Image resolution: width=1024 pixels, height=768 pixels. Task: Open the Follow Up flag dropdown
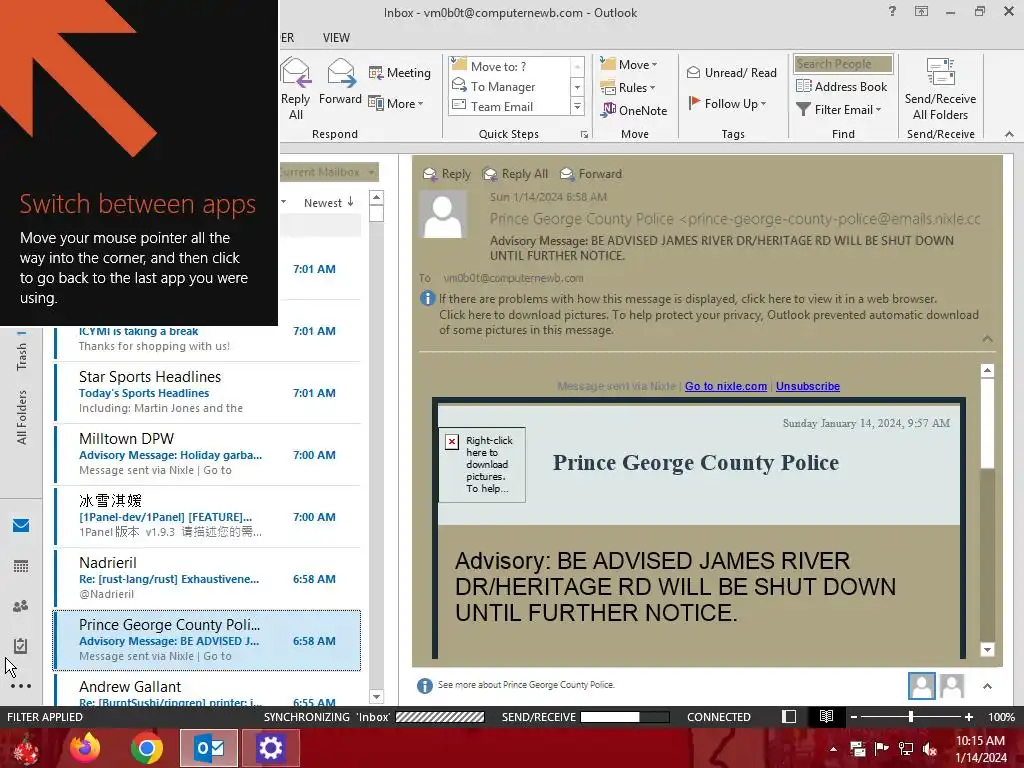(728, 103)
